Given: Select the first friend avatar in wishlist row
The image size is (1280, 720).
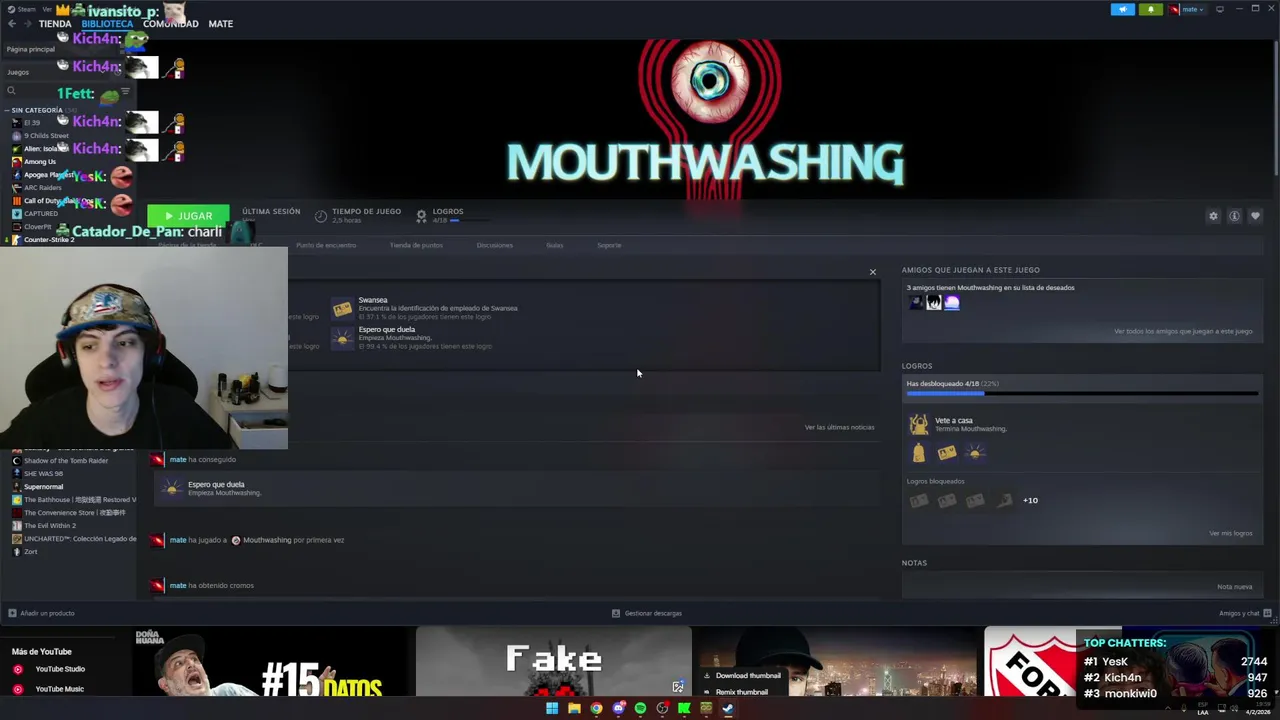Looking at the screenshot, I should coord(916,303).
